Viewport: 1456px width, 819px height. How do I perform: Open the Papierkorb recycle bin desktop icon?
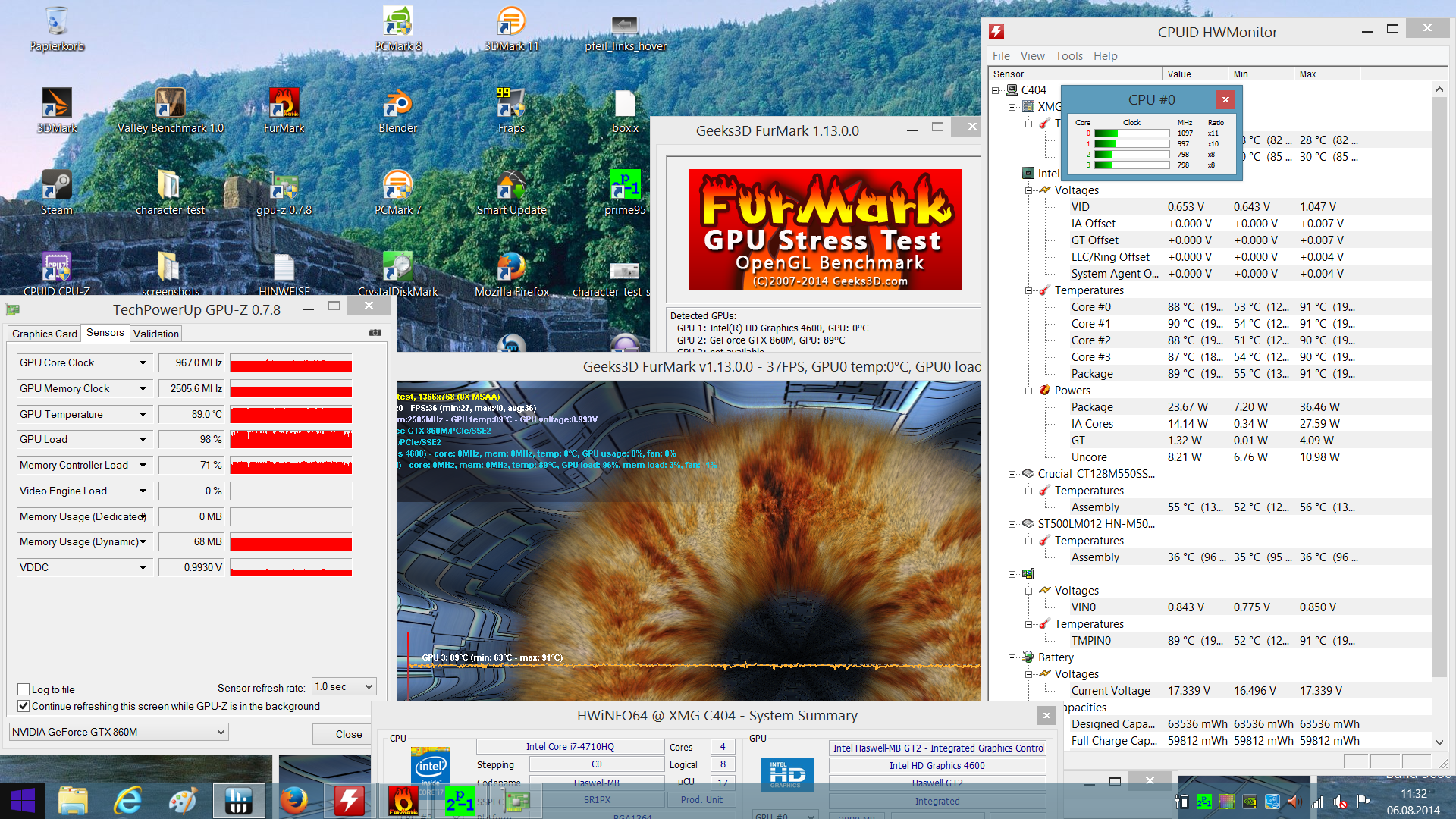tap(57, 29)
